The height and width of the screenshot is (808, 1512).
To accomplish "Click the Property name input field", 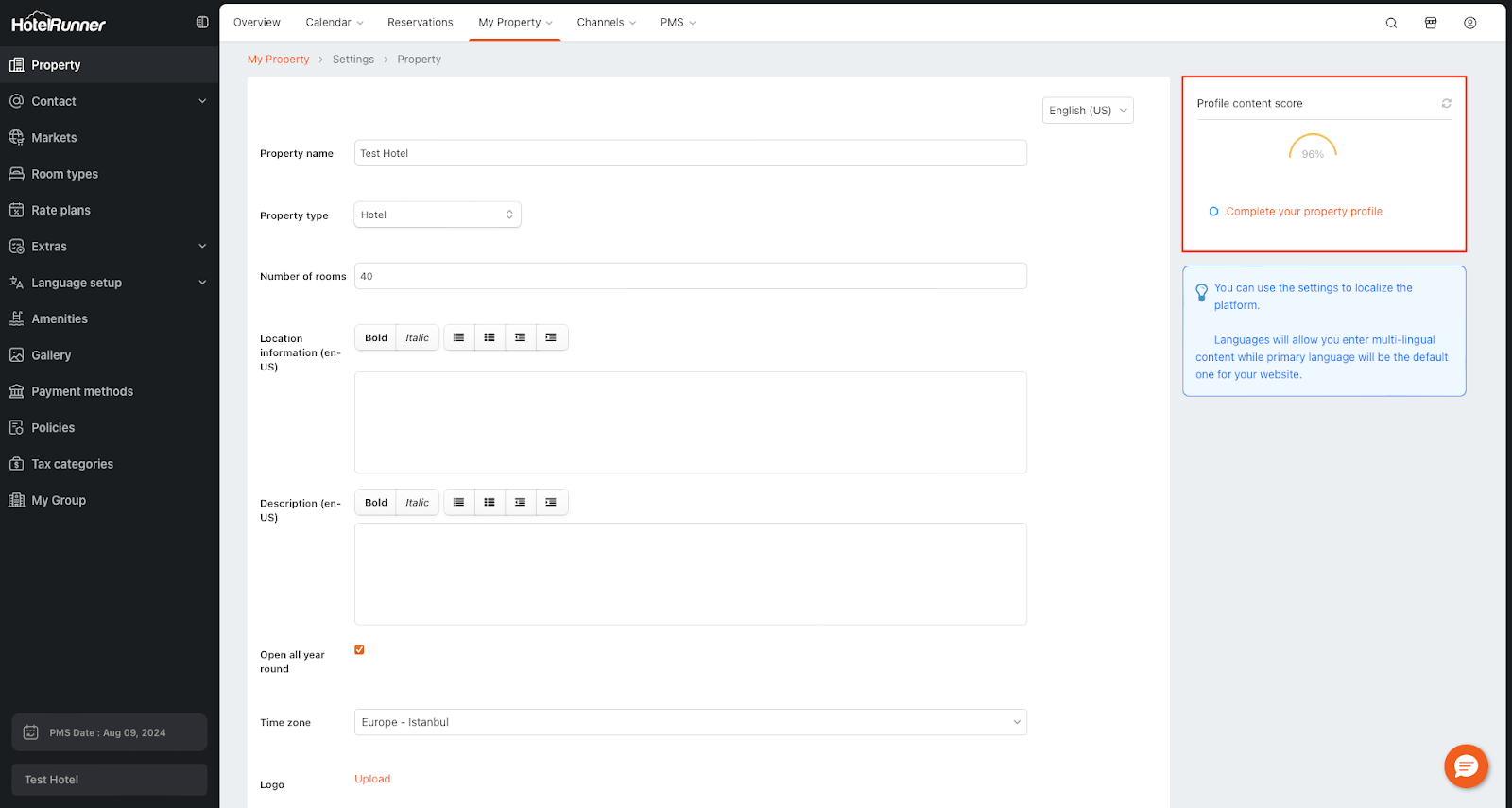I will point(690,153).
